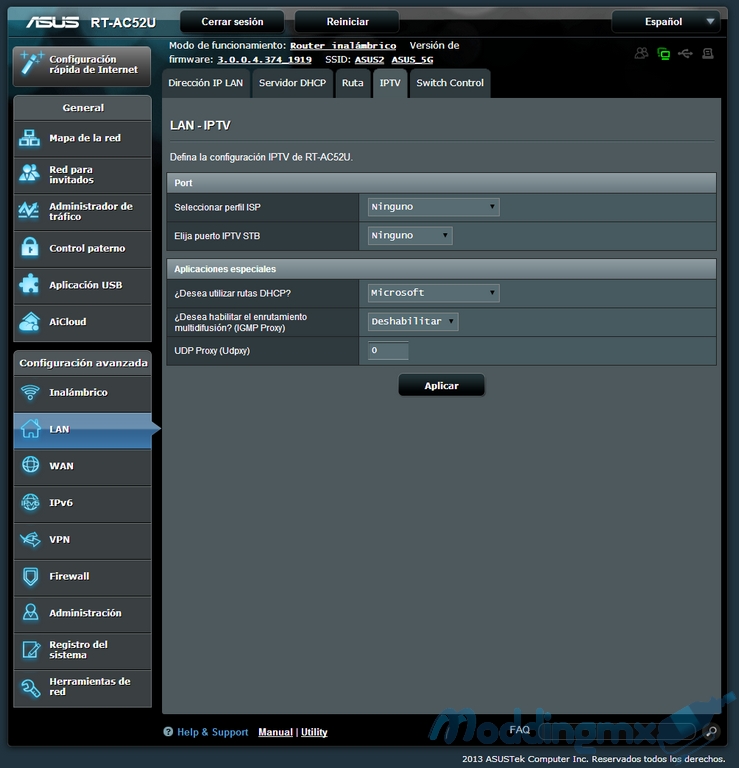The height and width of the screenshot is (768, 739).
Task: Open the Inalámbrico menu item
Action: coord(82,393)
